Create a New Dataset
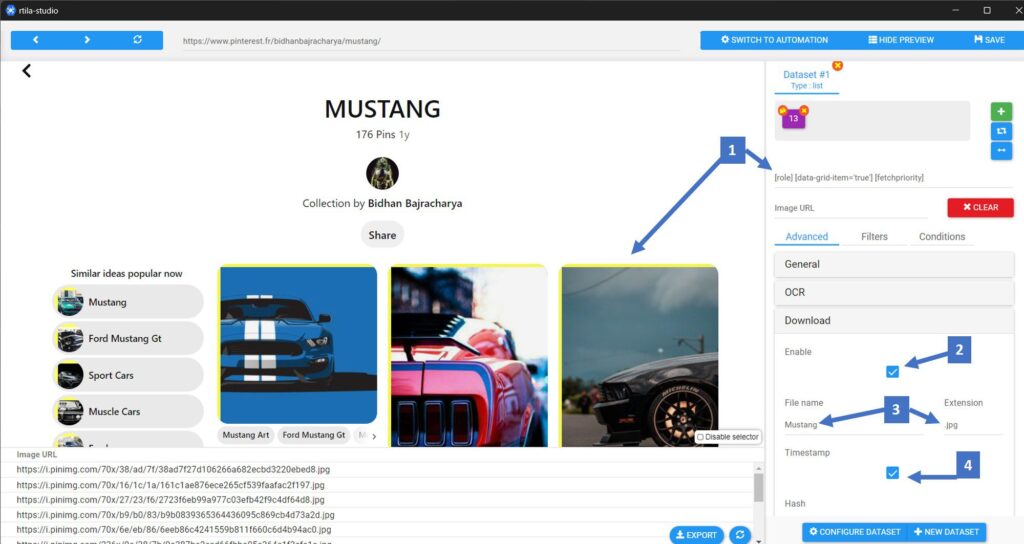 click(x=946, y=532)
